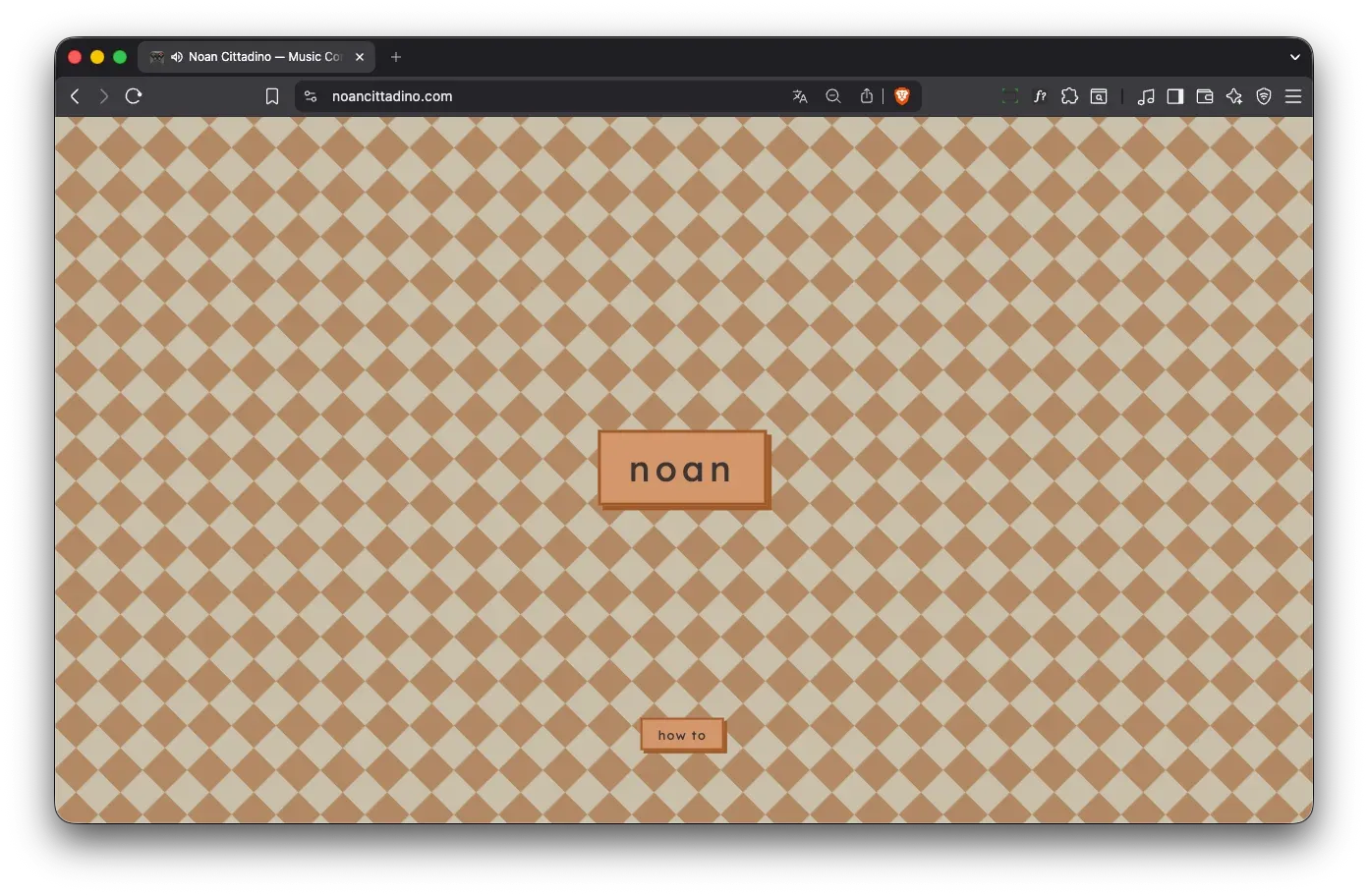
Task: Open the Brave Shields lion icon
Action: [x=902, y=96]
